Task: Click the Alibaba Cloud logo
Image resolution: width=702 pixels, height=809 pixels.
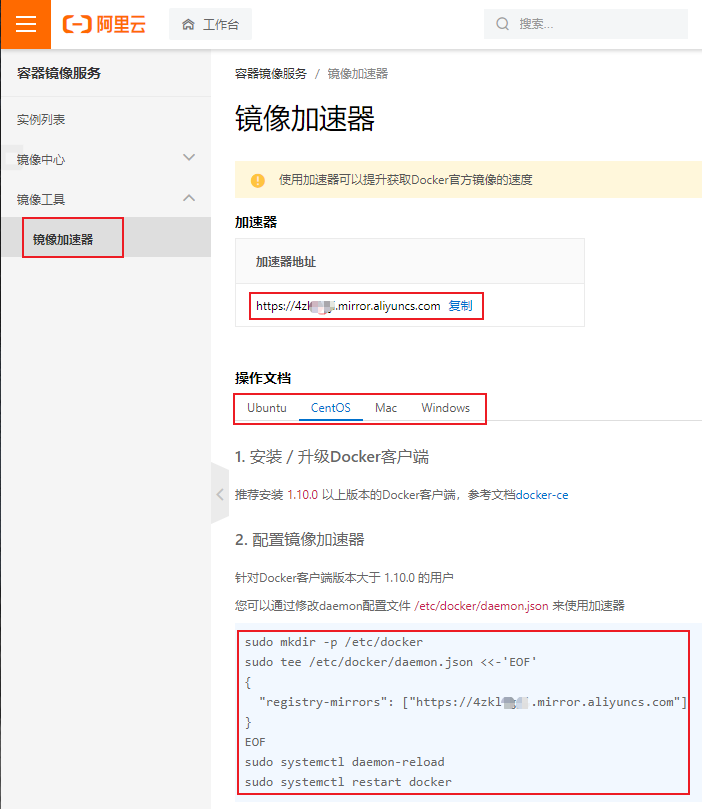Action: [x=105, y=24]
